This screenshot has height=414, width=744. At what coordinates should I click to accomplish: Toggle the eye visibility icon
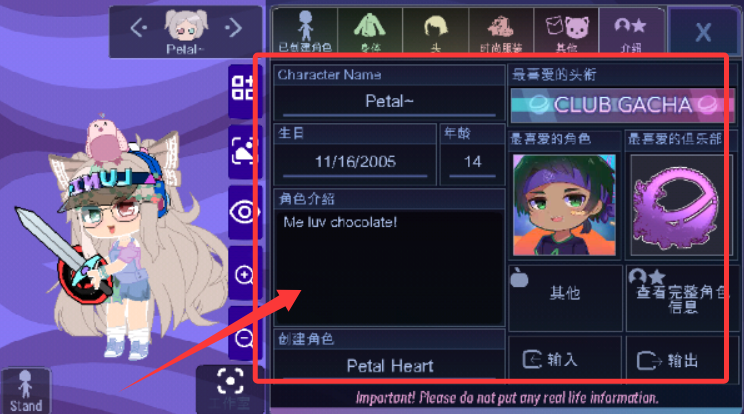243,212
